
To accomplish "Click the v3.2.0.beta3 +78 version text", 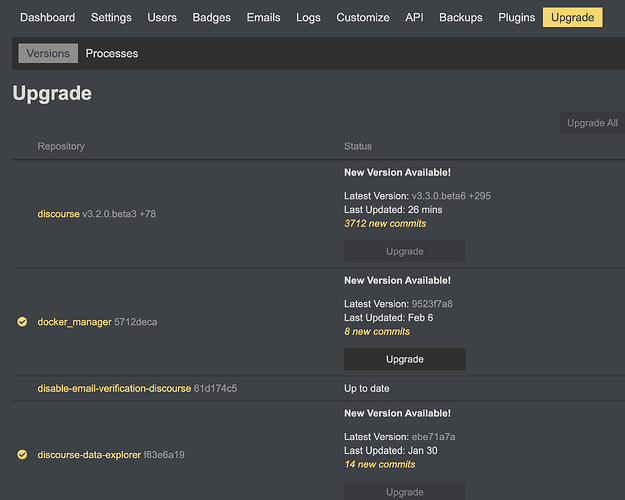I will pyautogui.click(x=119, y=214).
